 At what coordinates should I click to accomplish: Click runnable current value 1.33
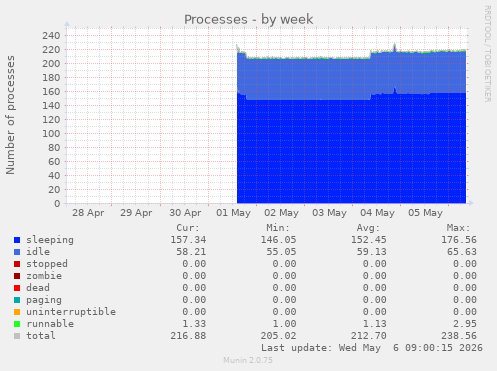pos(194,324)
